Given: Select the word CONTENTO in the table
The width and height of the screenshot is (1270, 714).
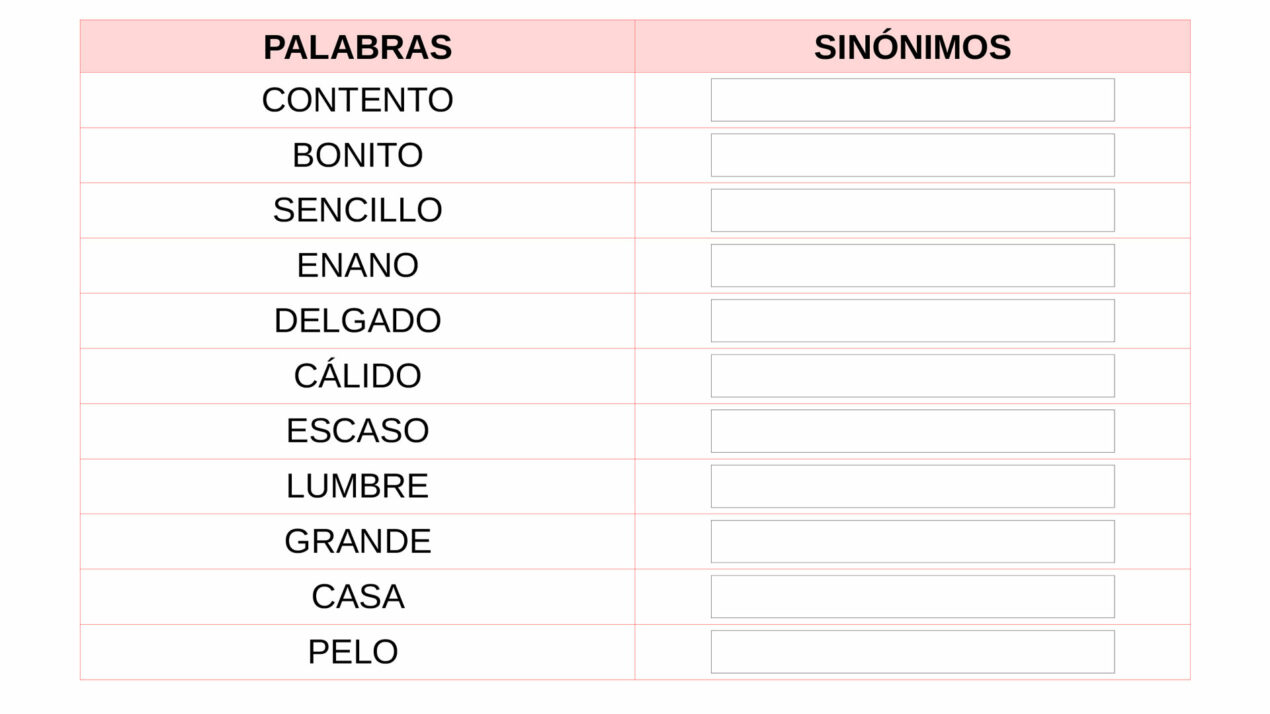Looking at the screenshot, I should click(357, 100).
